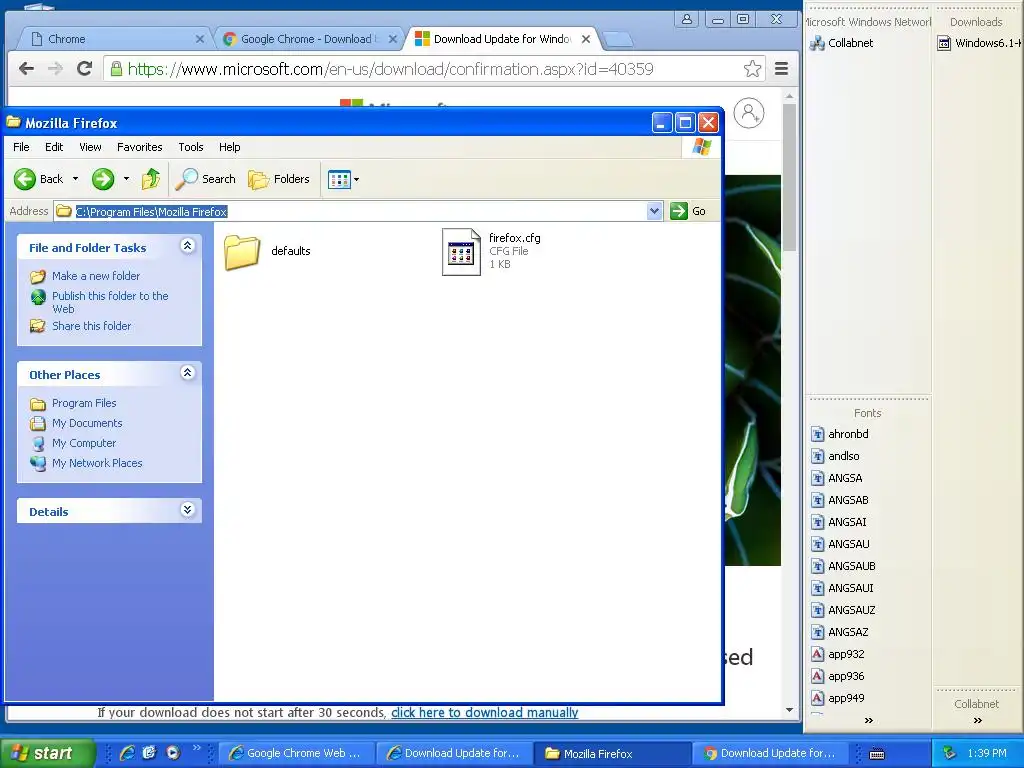Viewport: 1024px width, 768px height.
Task: Open the app949 font
Action: coord(838,698)
